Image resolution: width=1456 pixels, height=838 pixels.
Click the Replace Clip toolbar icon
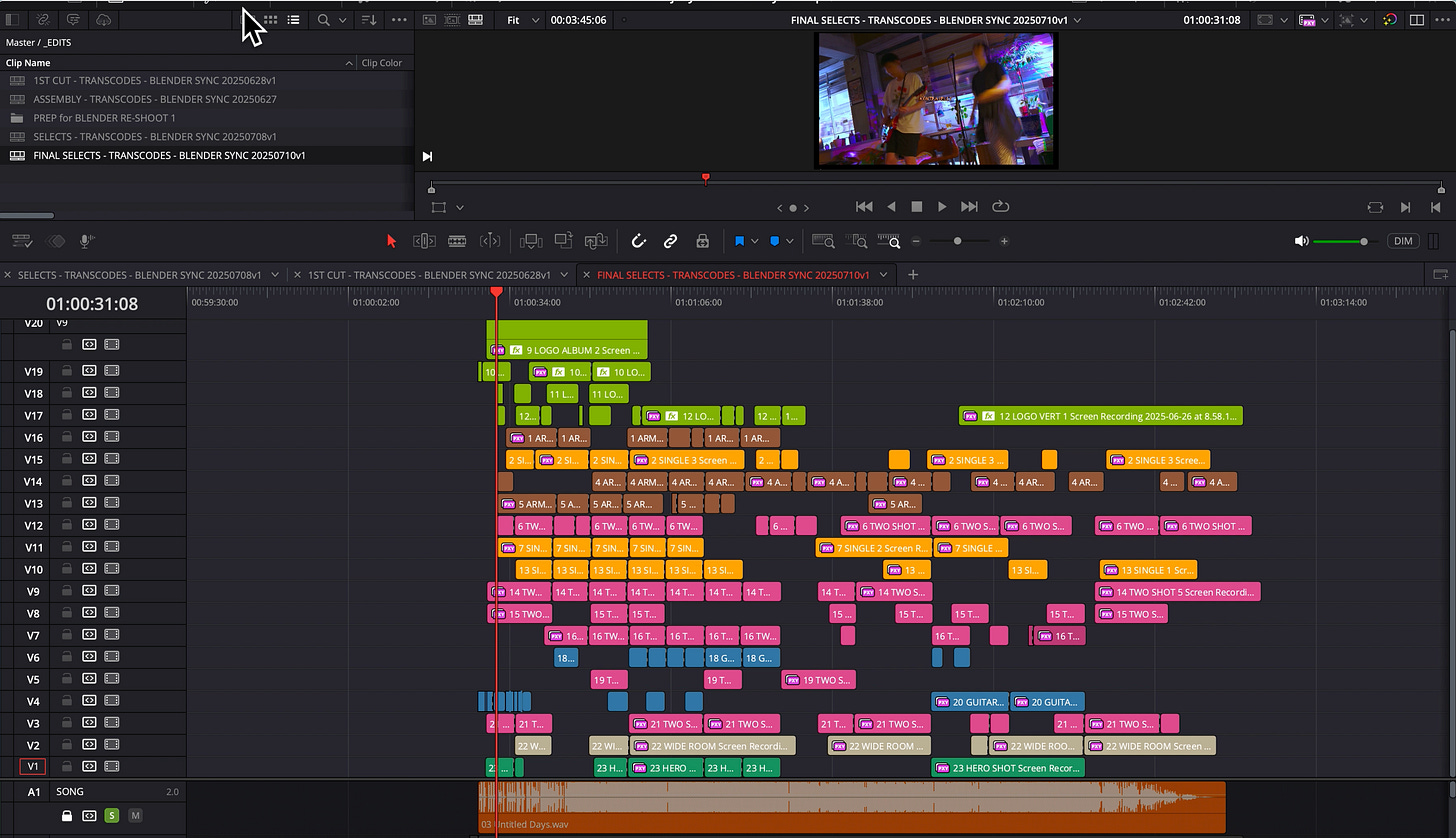596,241
